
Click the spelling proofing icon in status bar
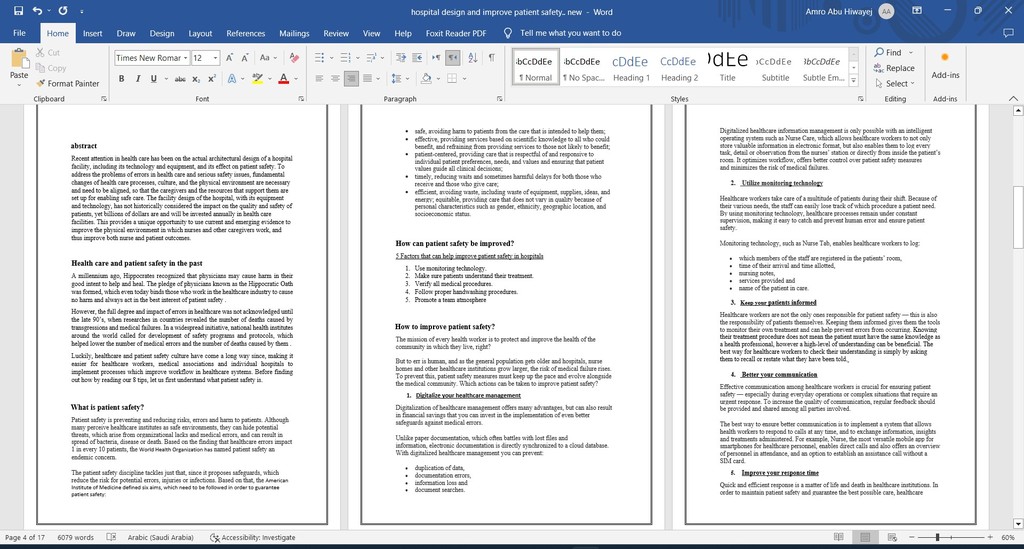(x=111, y=537)
